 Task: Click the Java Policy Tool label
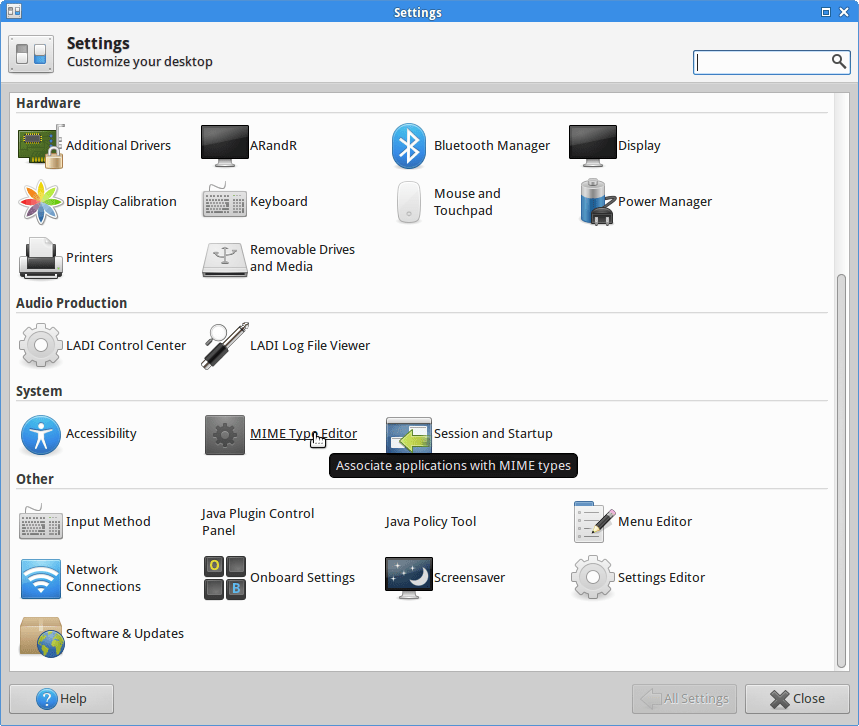(x=431, y=522)
